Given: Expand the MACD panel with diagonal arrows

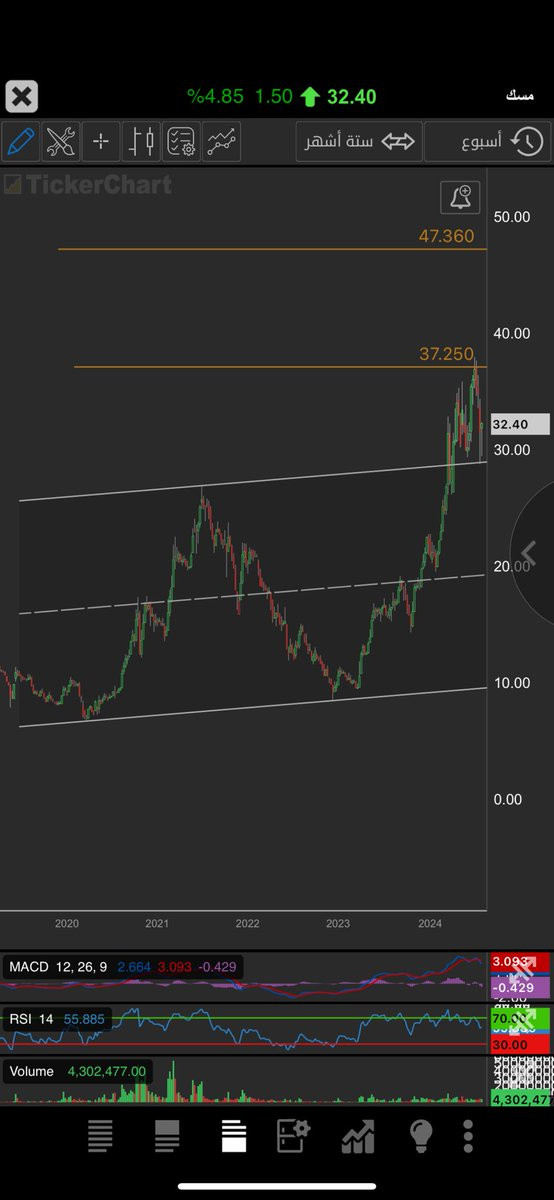Looking at the screenshot, I should point(521,969).
